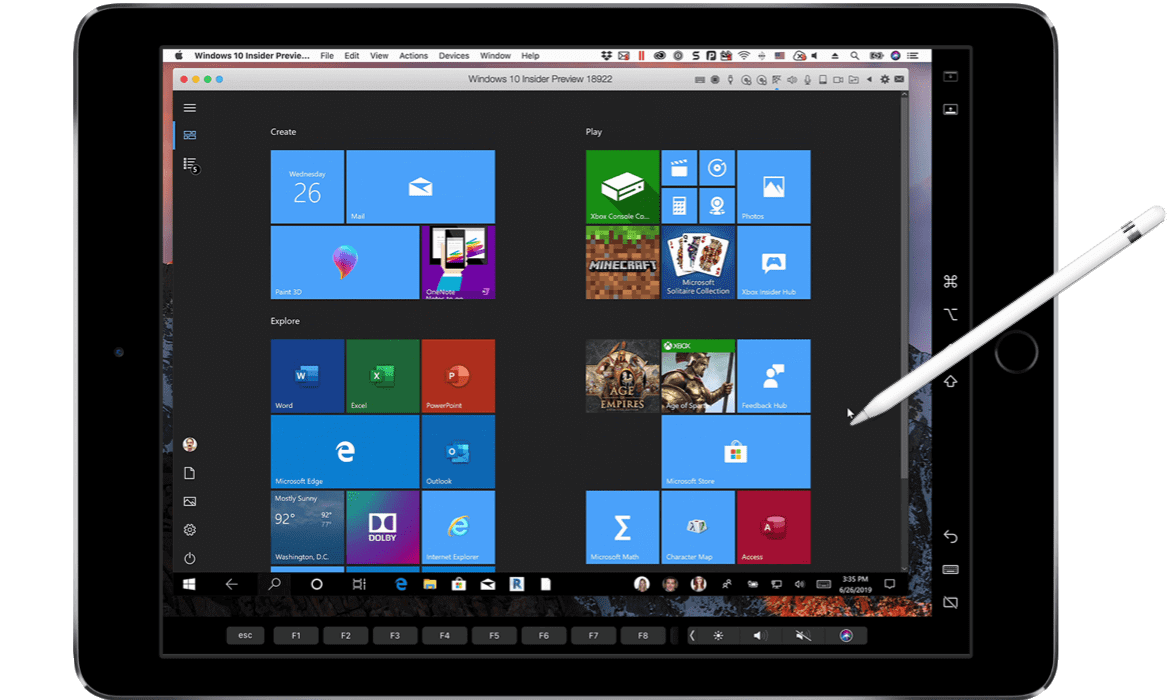
Task: Launch the Minecraft tile
Action: click(622, 263)
